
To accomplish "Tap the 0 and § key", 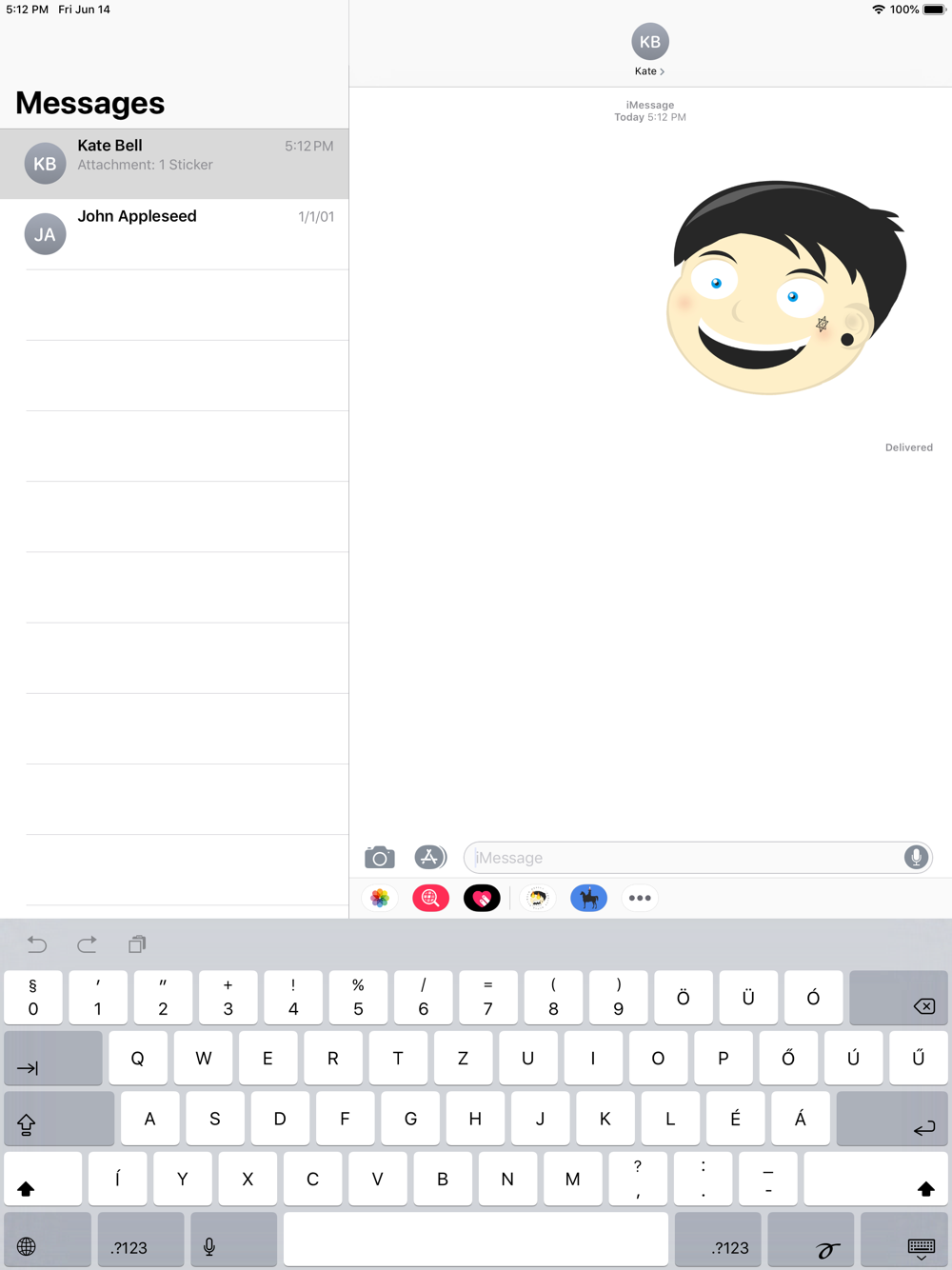I will (33, 998).
